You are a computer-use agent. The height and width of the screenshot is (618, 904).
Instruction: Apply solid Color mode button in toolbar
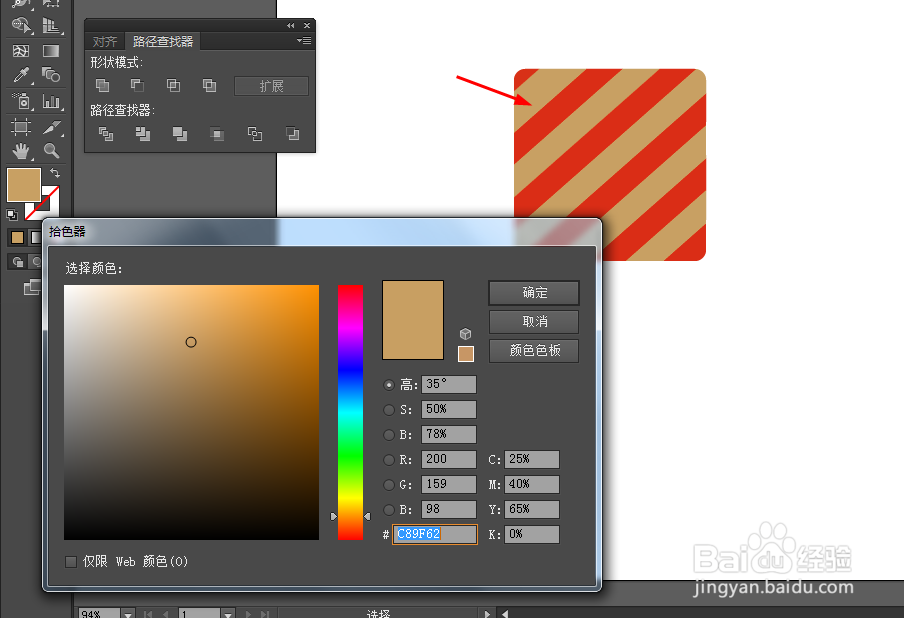(17, 237)
